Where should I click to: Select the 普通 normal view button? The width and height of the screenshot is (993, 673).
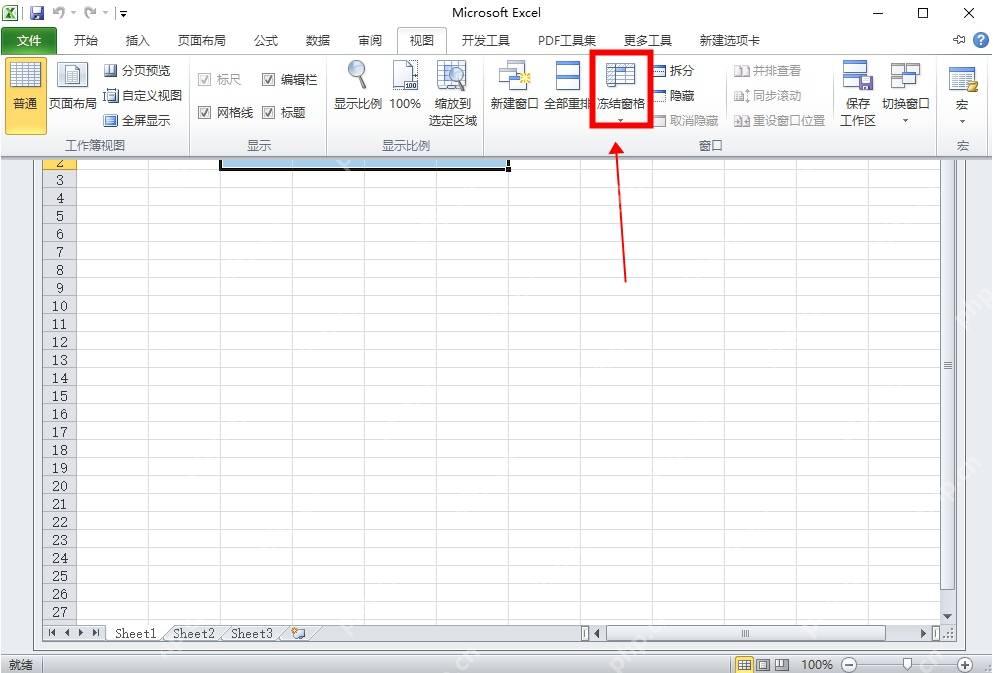click(25, 96)
